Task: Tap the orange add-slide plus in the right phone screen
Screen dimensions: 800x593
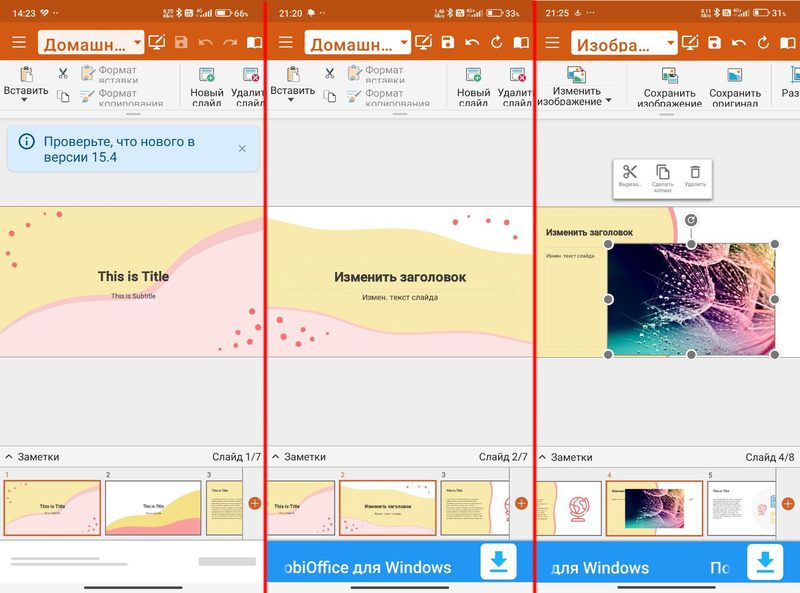Action: [x=788, y=504]
